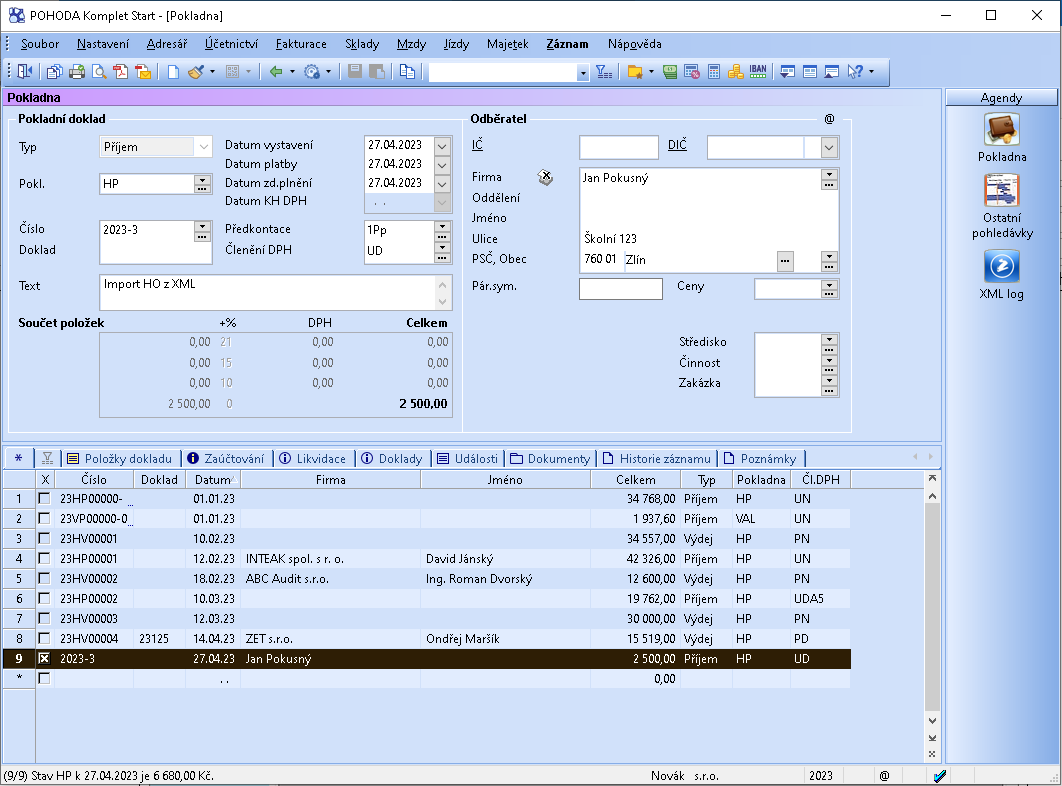Click the help pointer question icon
Screen dimensions: 1062x786
click(x=855, y=71)
